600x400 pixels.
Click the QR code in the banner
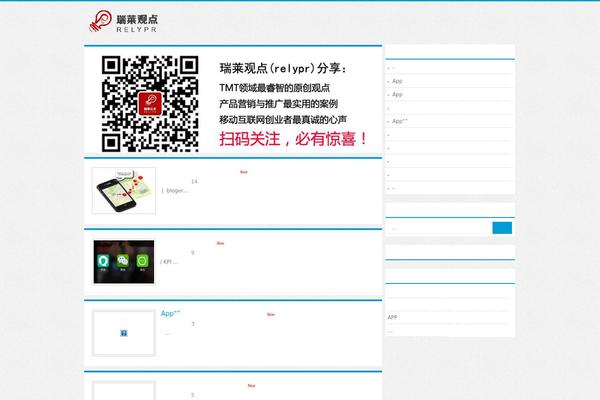click(150, 104)
